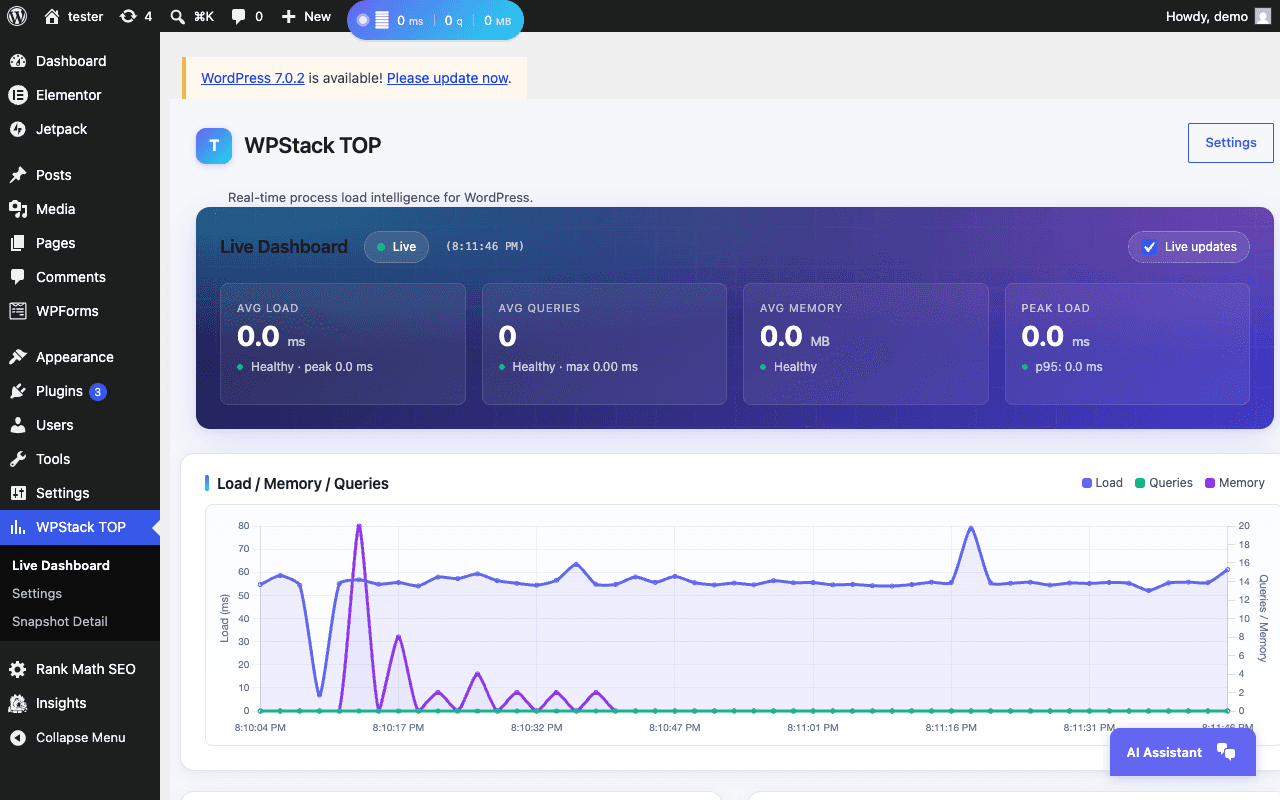Follow the Please update now link
Screen dimensions: 1280x800
(447, 78)
